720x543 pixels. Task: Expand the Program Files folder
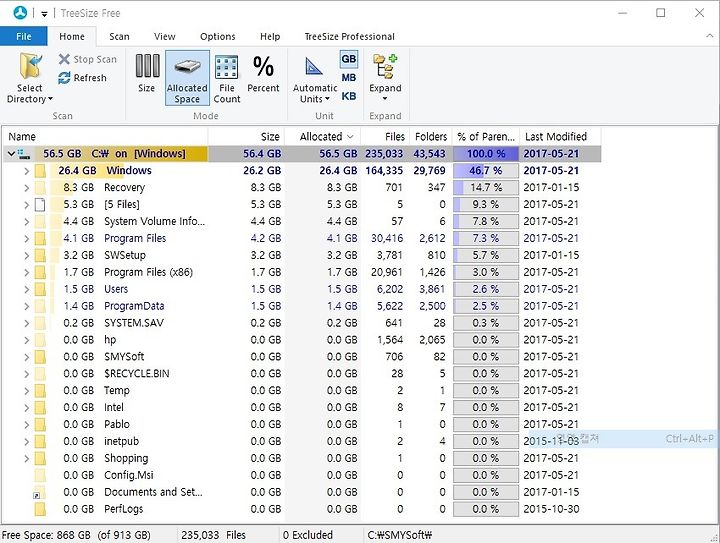coord(26,239)
